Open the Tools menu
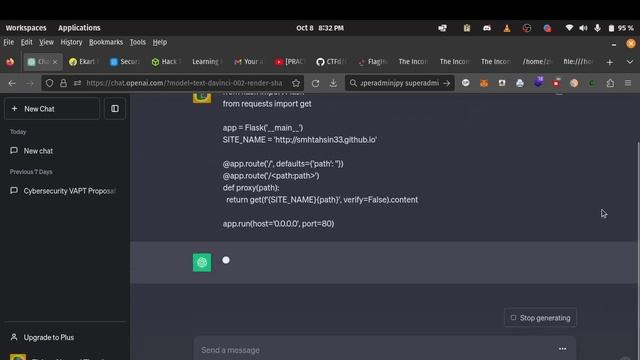 (x=138, y=42)
